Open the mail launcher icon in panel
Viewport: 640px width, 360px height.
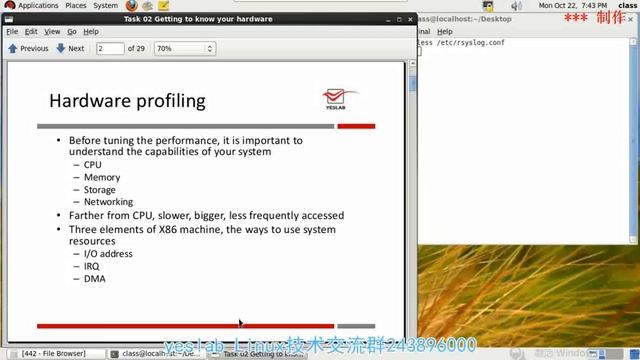[x=147, y=6]
